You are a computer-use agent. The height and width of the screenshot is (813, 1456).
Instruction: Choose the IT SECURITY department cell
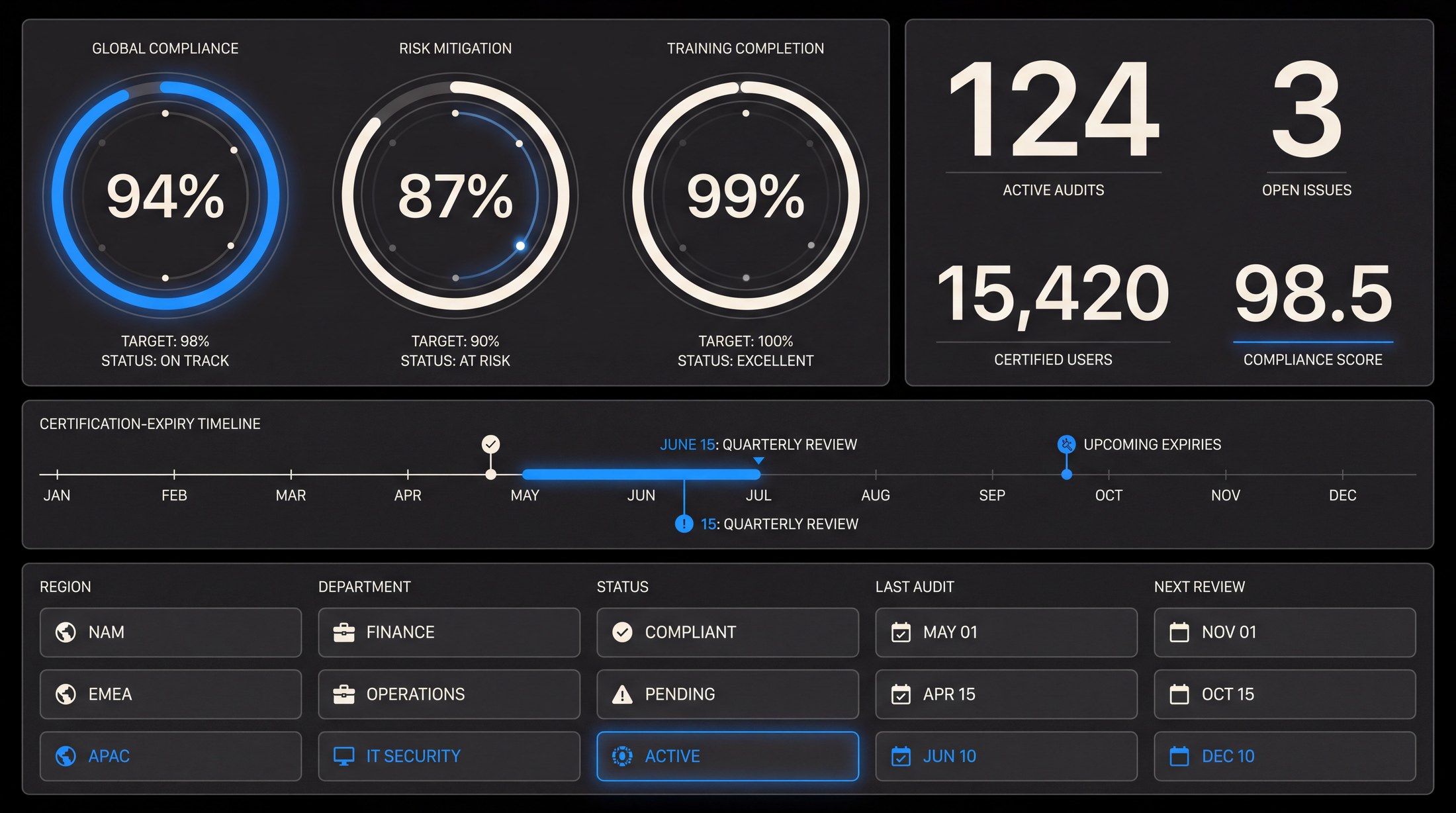pyautogui.click(x=449, y=755)
